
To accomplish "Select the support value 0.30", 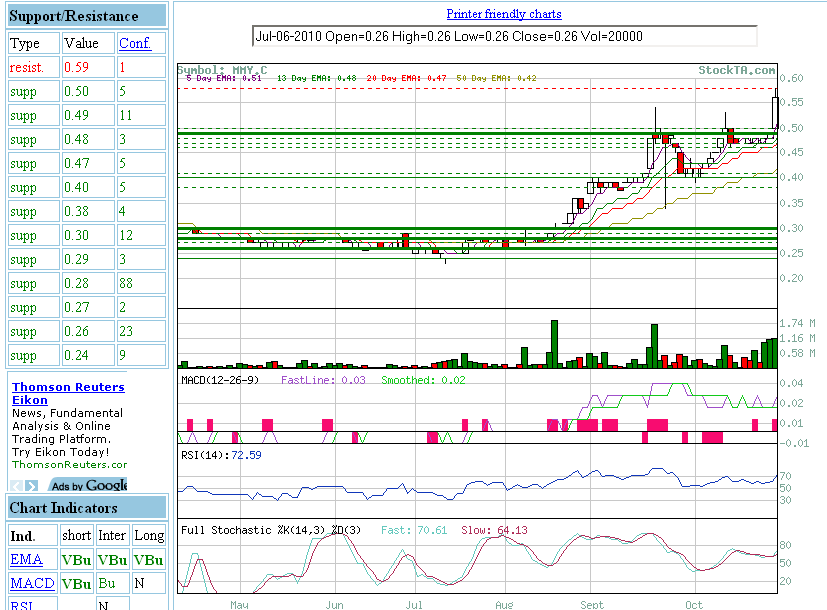I will pos(88,235).
